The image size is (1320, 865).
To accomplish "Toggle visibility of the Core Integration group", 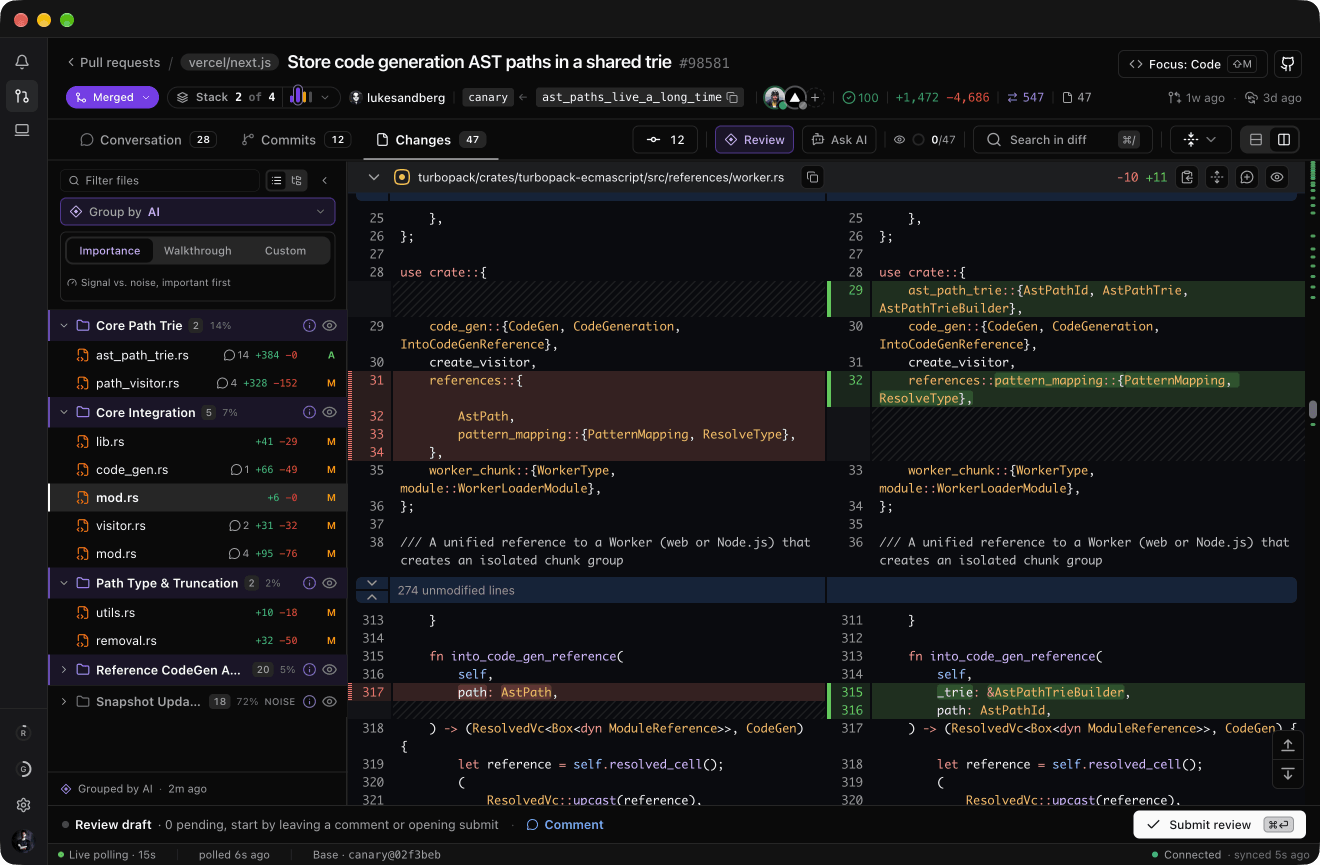I will point(329,412).
